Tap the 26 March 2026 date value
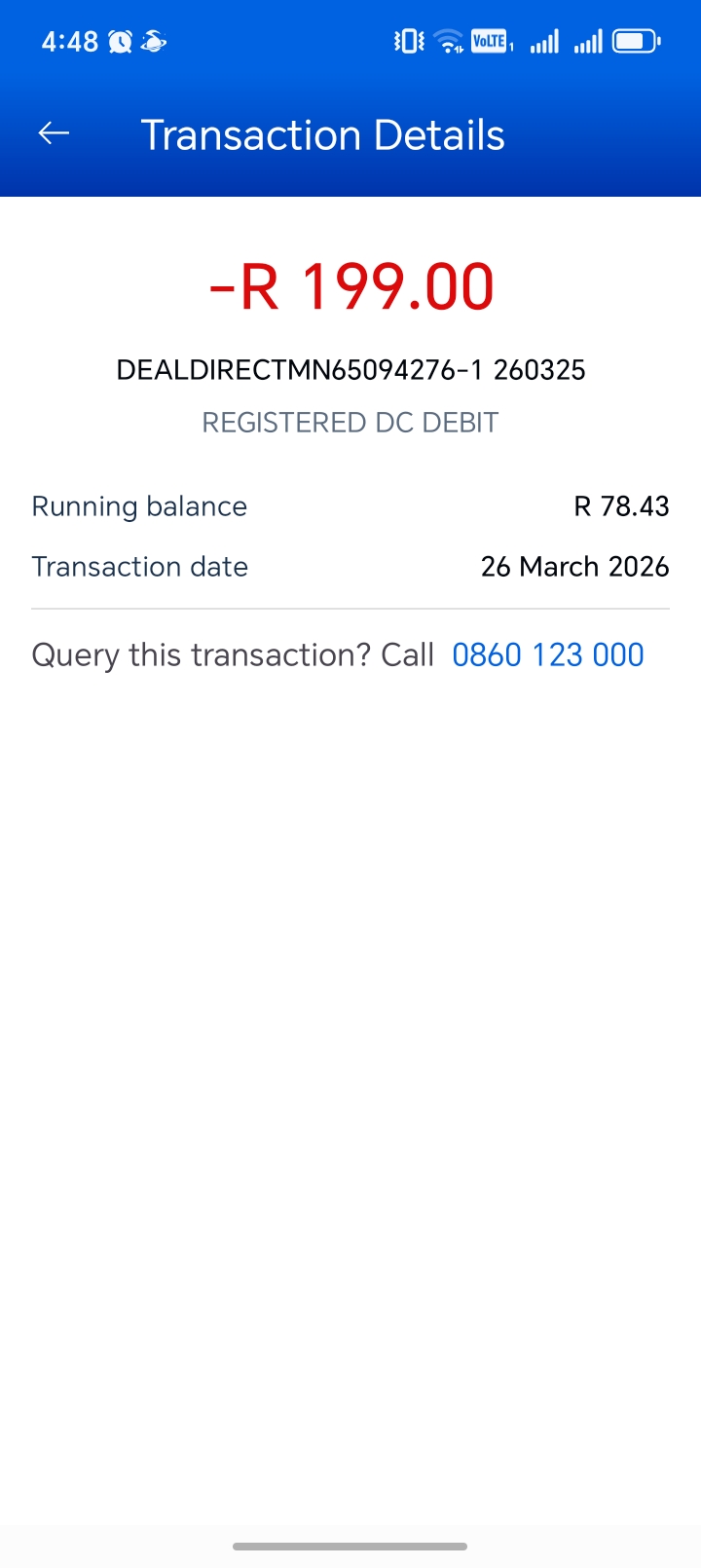The image size is (701, 1568). tap(574, 567)
